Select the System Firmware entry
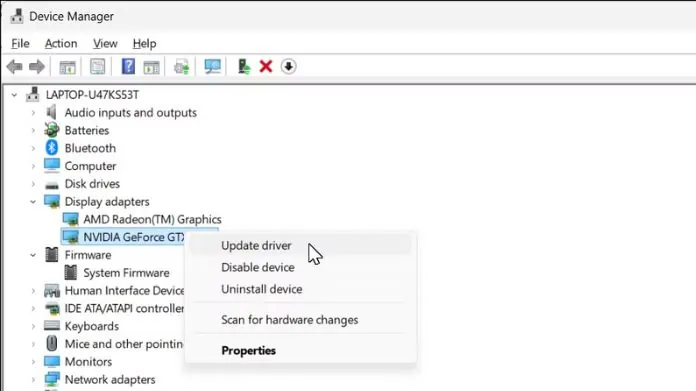The image size is (696, 391). pos(126,273)
